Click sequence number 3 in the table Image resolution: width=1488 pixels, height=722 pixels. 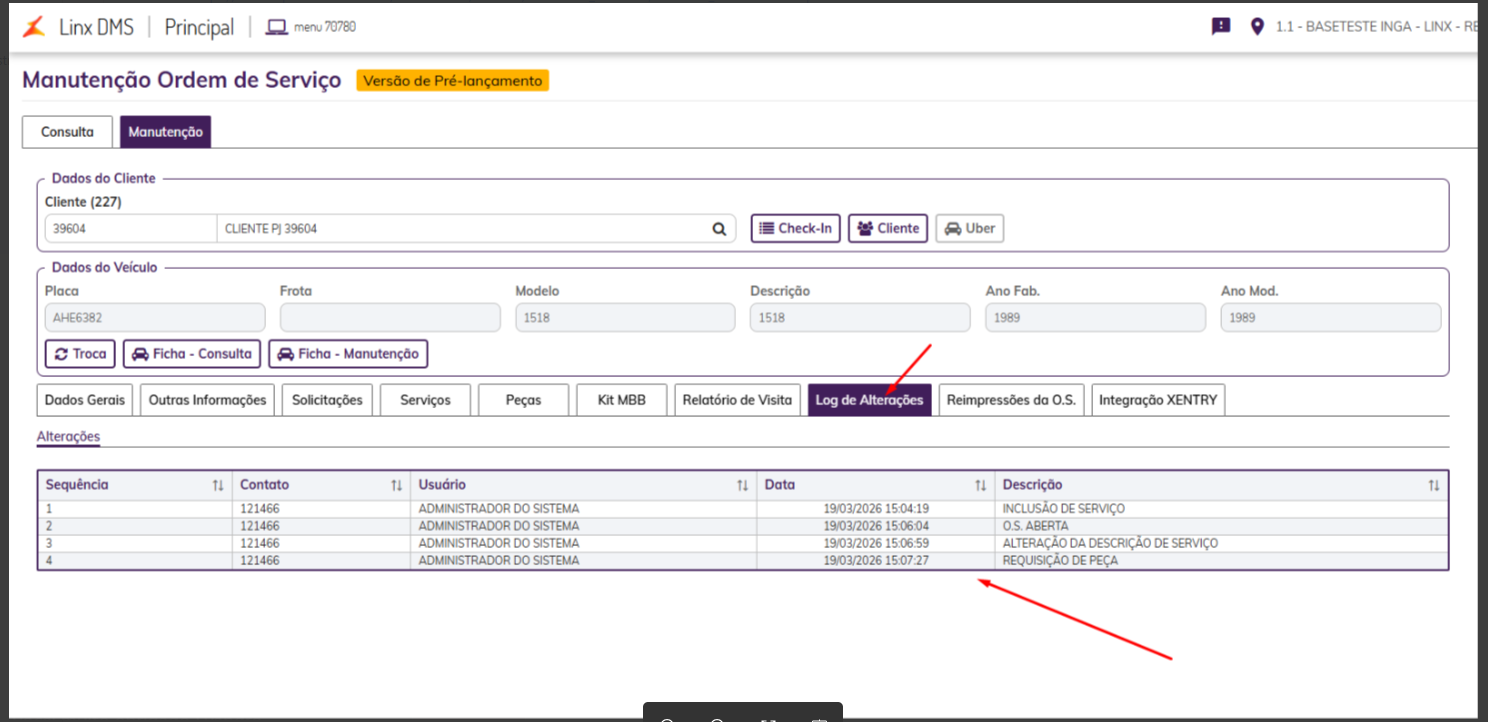tap(49, 544)
